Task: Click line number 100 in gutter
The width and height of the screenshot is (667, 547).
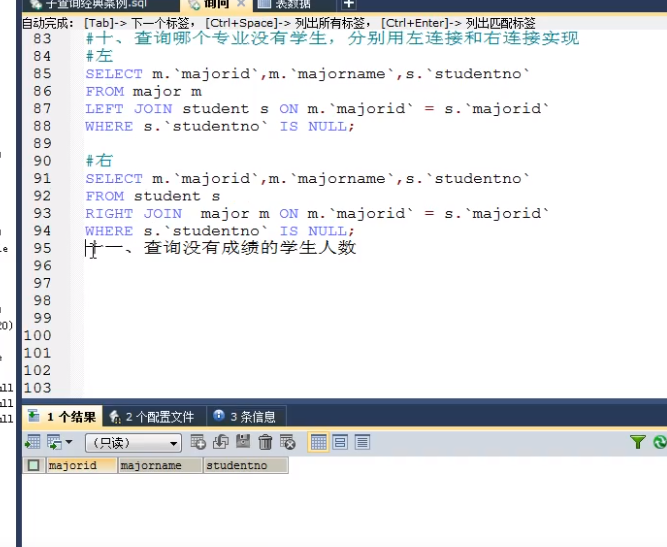Action: click(37, 336)
